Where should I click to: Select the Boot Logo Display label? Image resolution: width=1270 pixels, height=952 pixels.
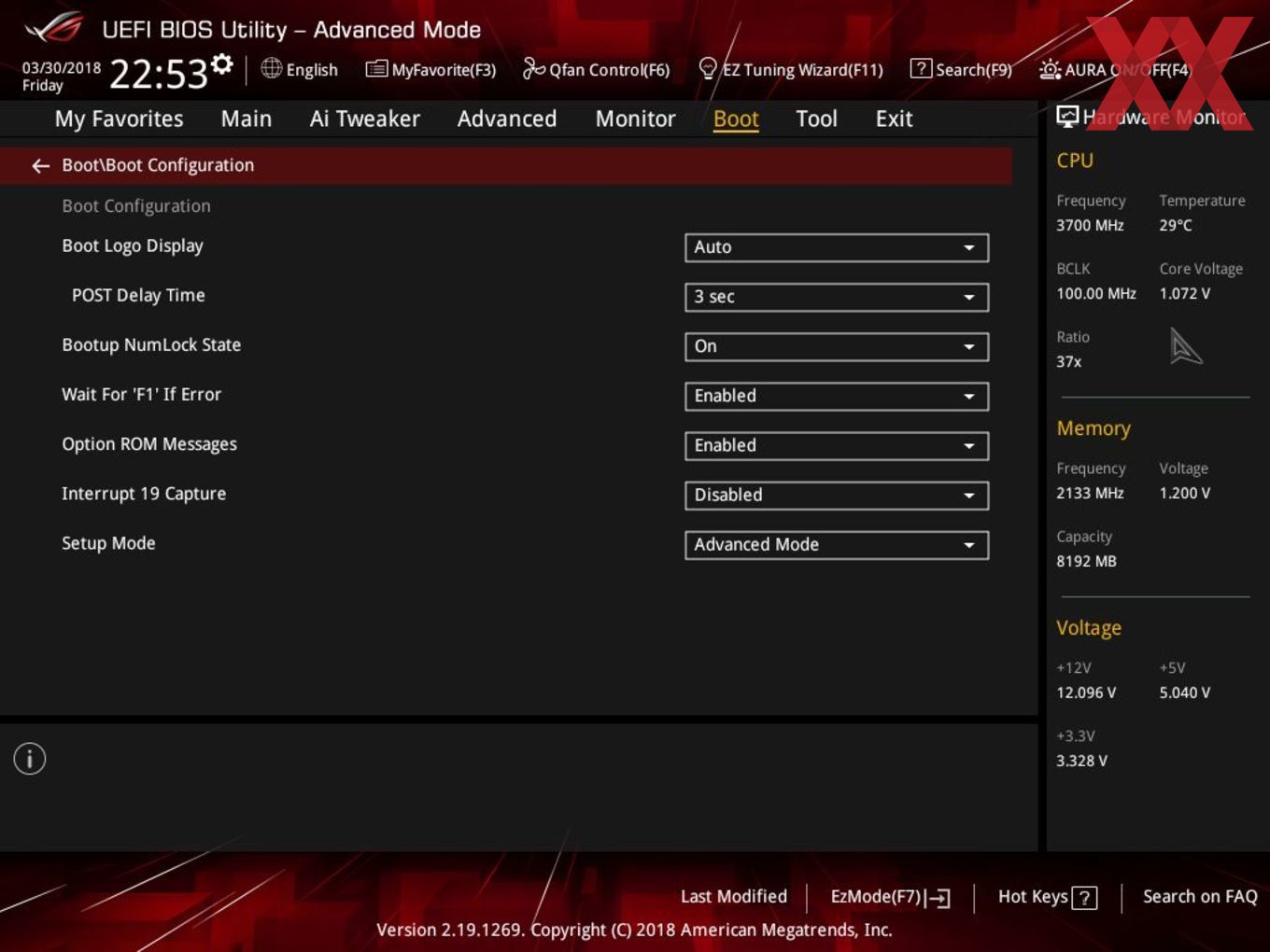point(133,246)
